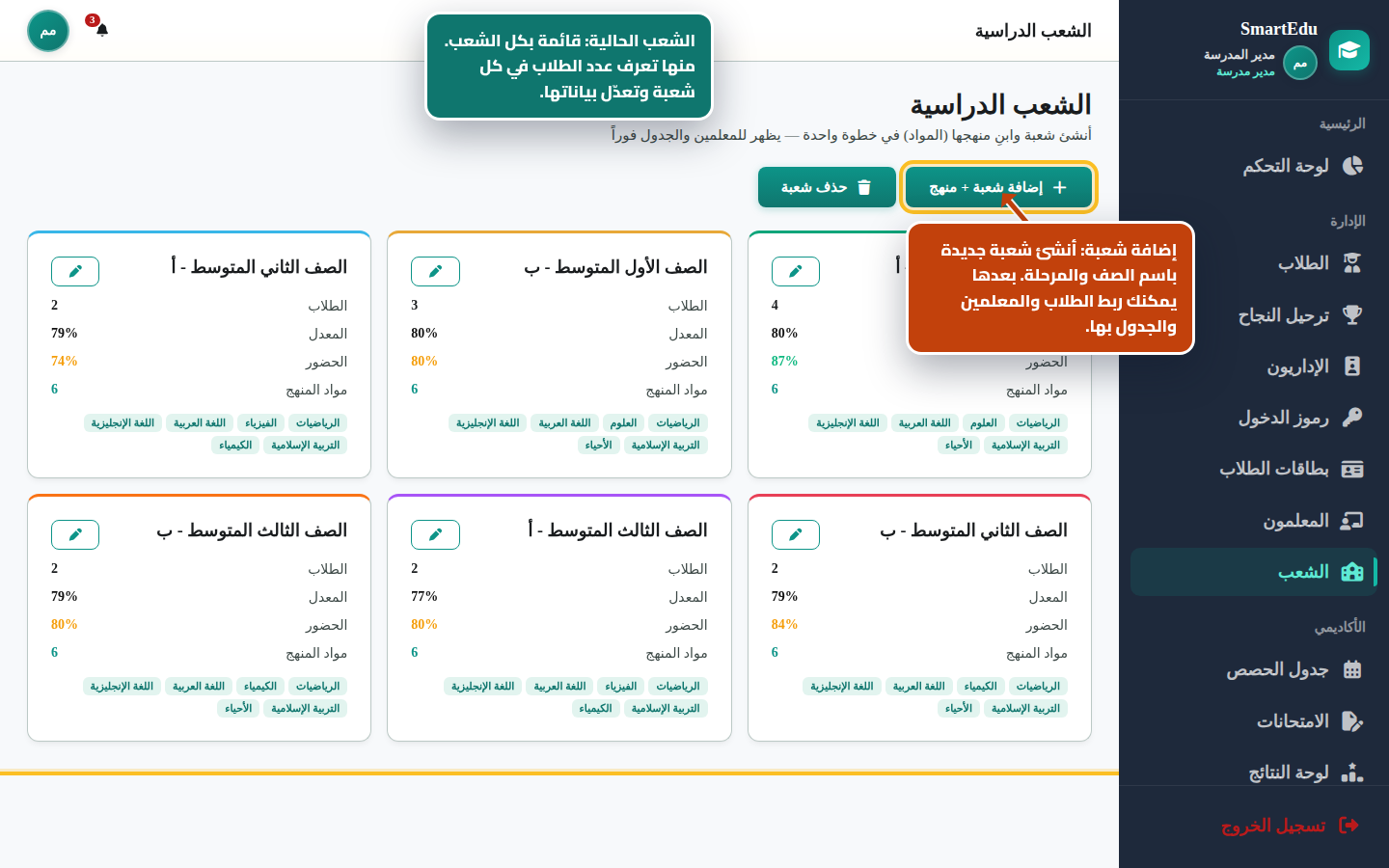
Task: Open المعلمون in the sidebar
Action: [1254, 521]
